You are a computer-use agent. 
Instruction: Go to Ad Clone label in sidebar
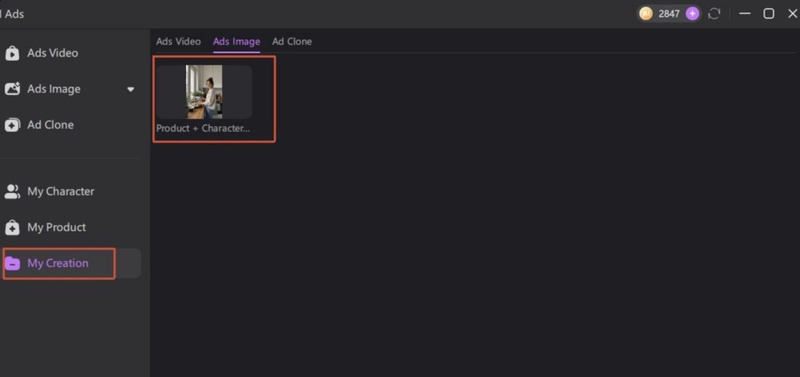(x=50, y=125)
